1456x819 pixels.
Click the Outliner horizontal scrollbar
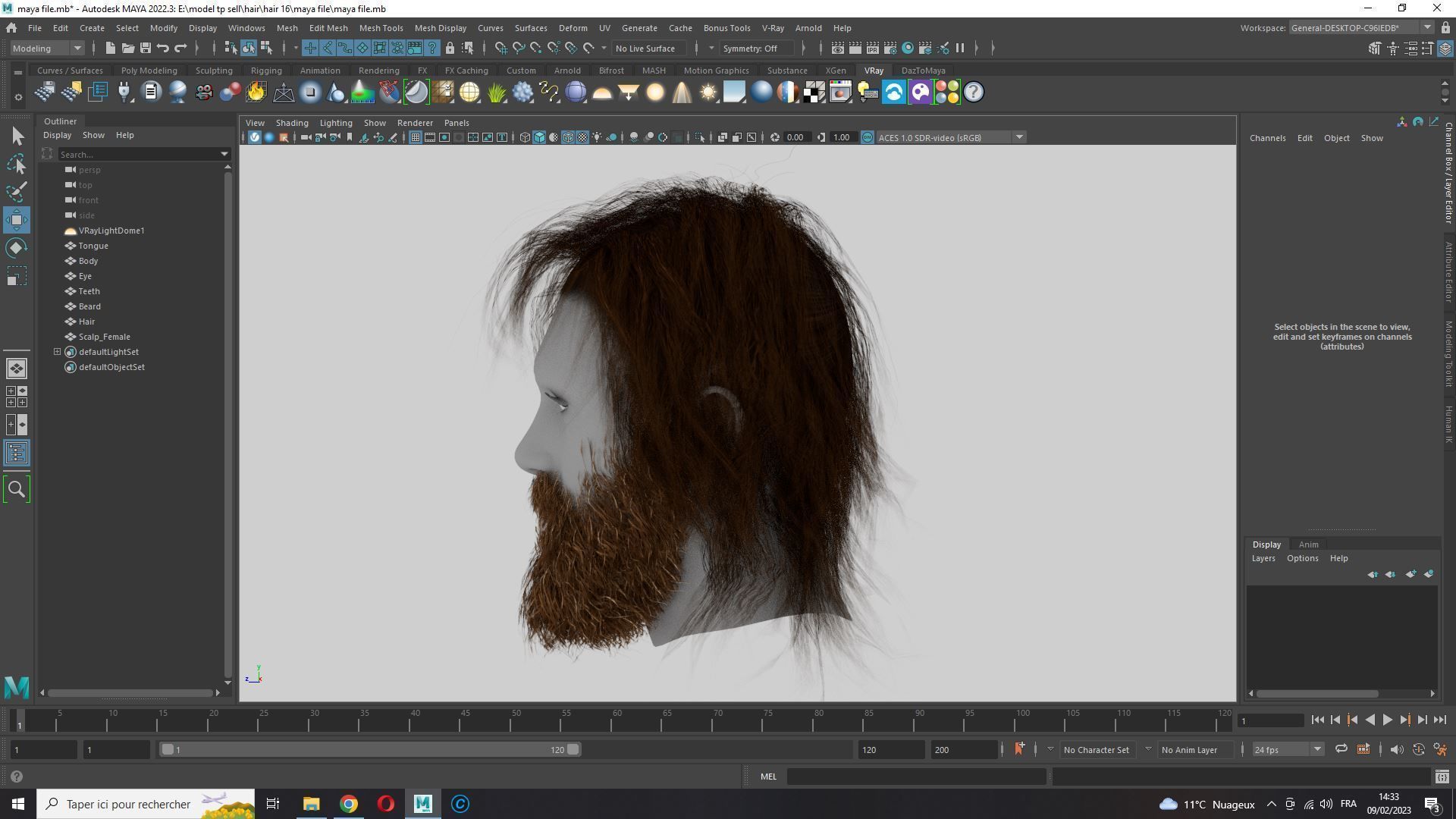[130, 693]
